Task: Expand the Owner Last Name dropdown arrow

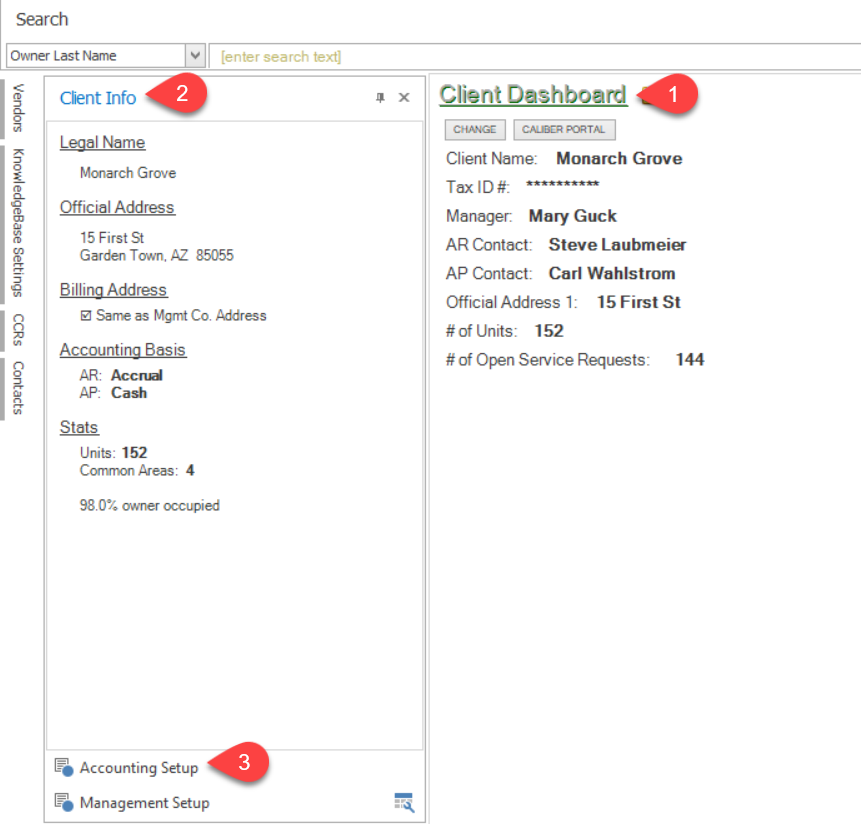Action: (x=195, y=55)
